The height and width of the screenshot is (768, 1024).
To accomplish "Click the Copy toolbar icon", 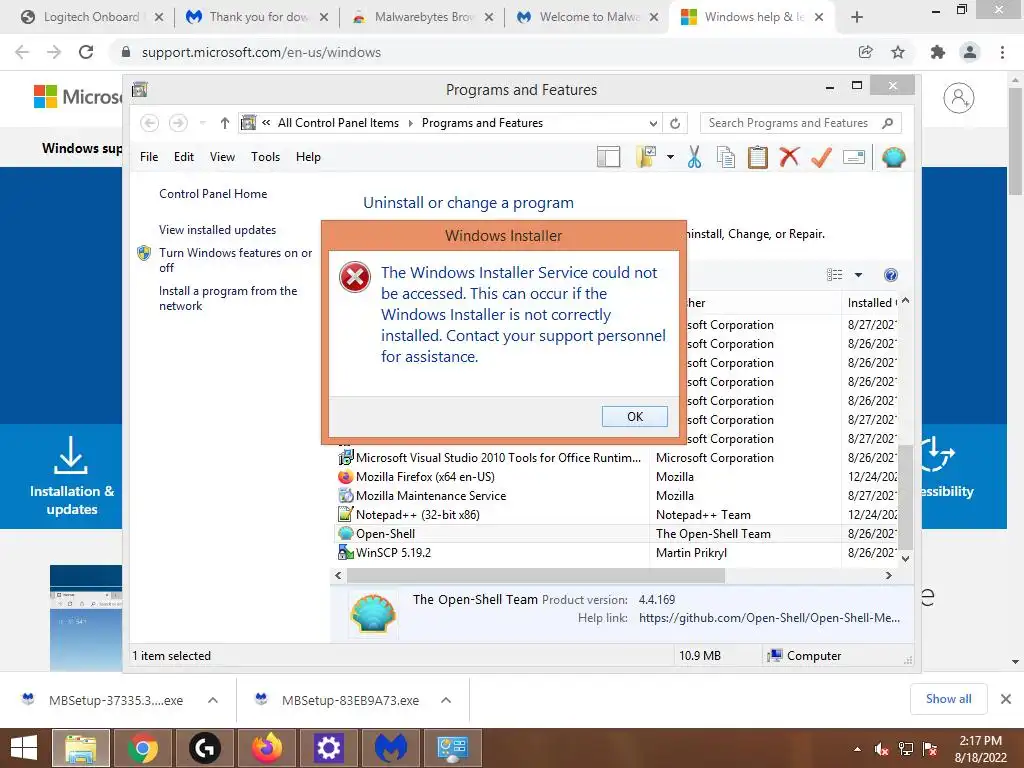I will [726, 157].
